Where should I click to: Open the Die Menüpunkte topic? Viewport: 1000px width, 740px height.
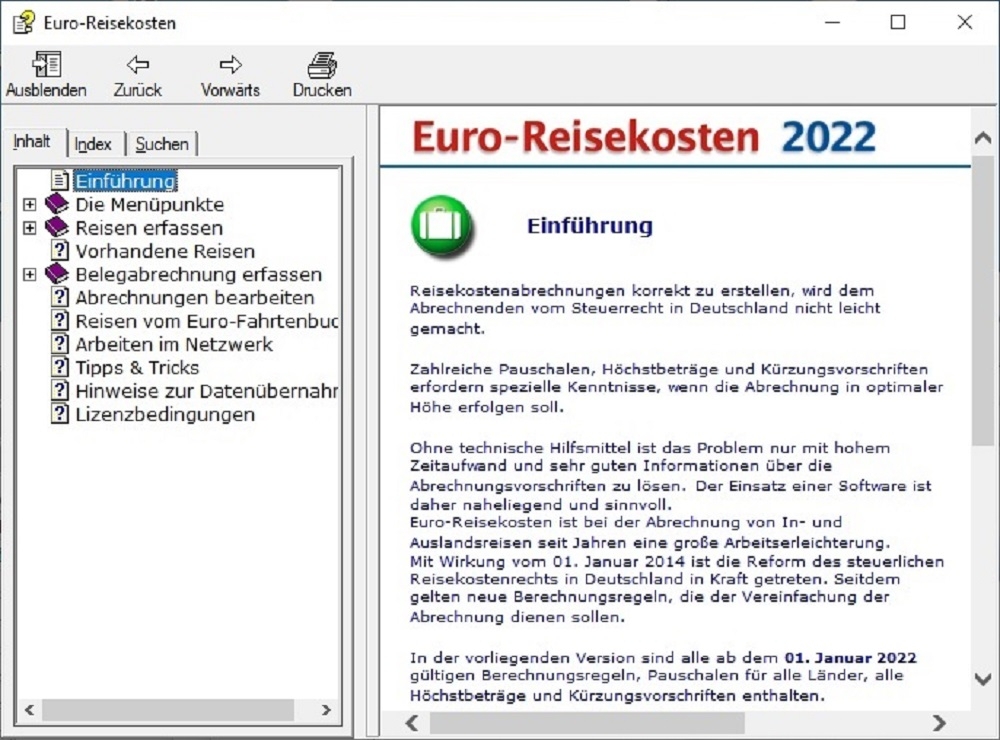(150, 205)
